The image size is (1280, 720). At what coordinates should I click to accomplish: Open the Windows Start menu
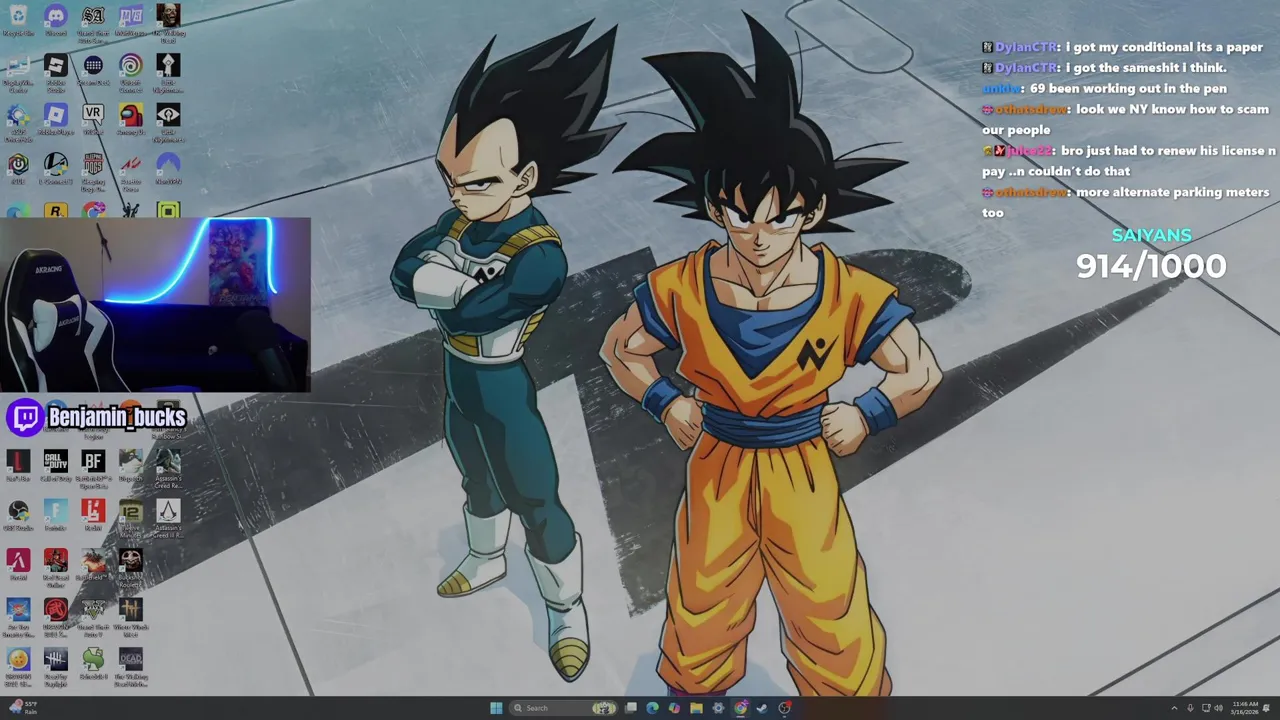[496, 708]
